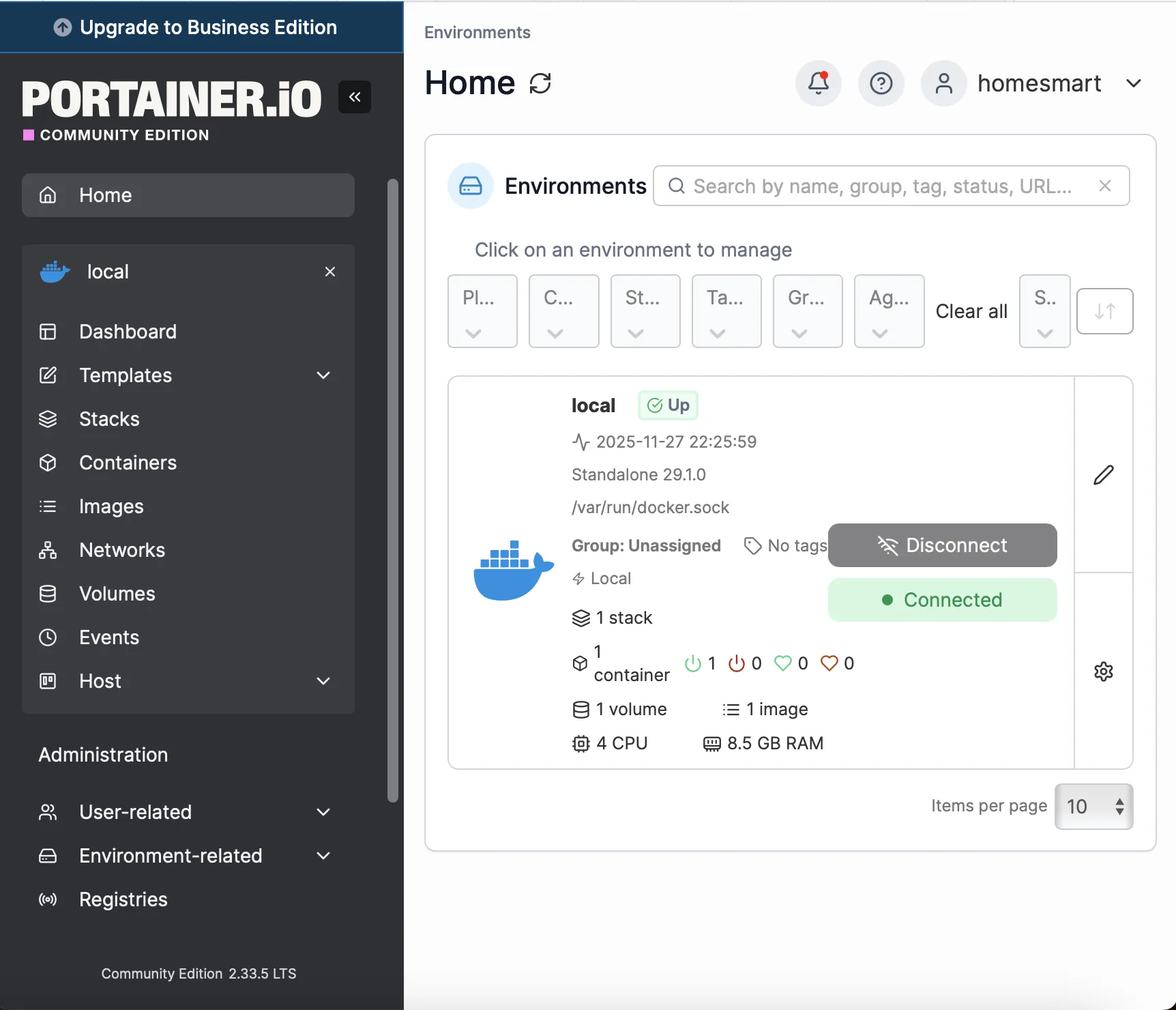The image size is (1176, 1010).
Task: Collapse the sidebar with double-chevron icon
Action: click(x=355, y=97)
